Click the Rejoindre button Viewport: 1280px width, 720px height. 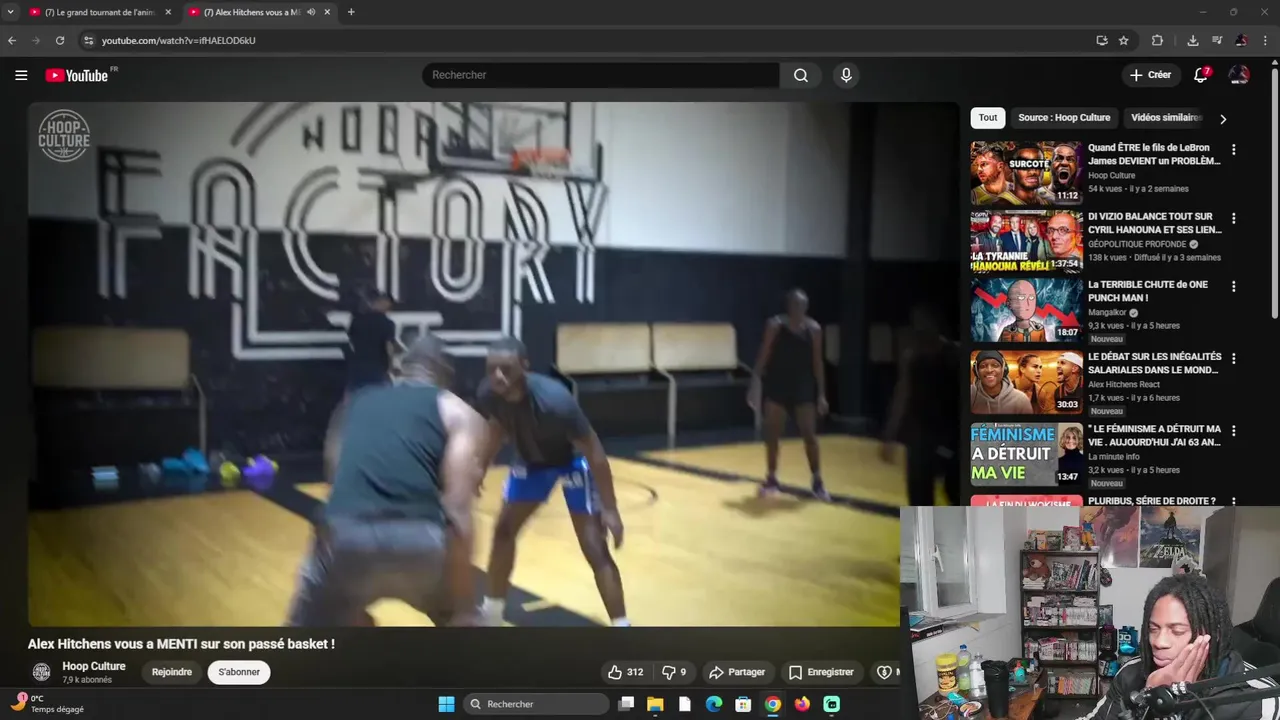[x=172, y=672]
